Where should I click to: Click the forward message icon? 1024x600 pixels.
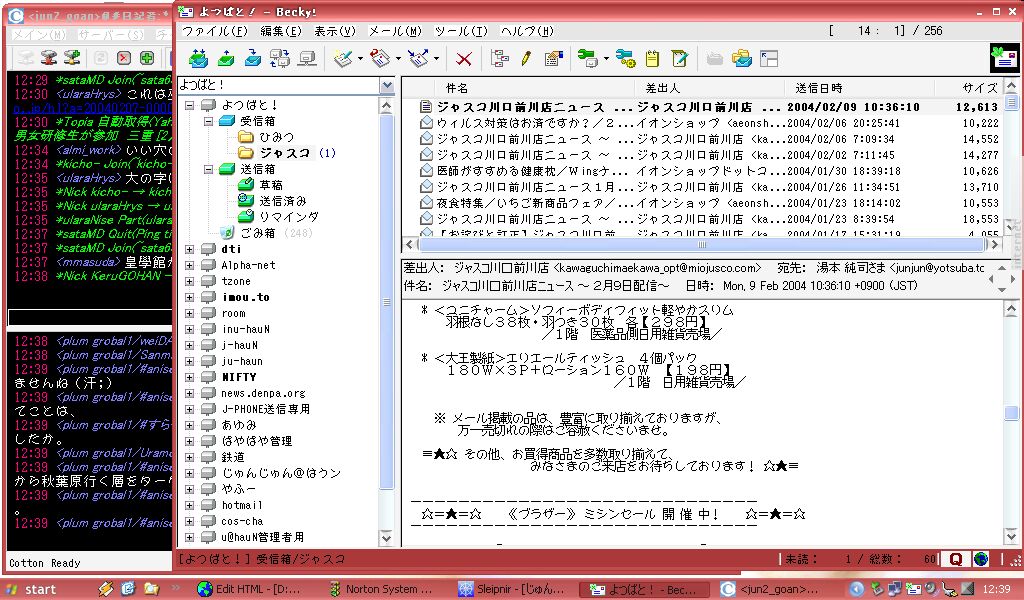(418, 59)
